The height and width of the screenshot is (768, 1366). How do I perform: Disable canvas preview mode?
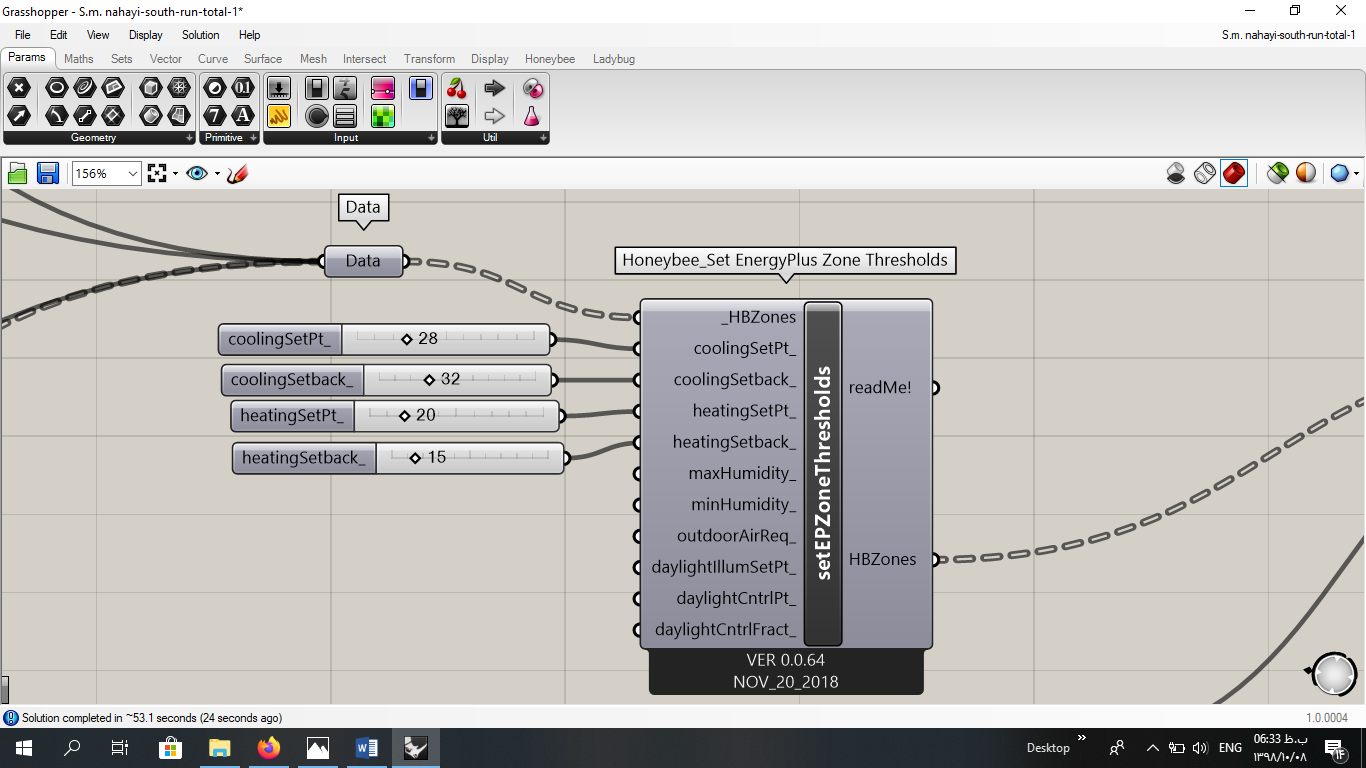pos(1176,173)
